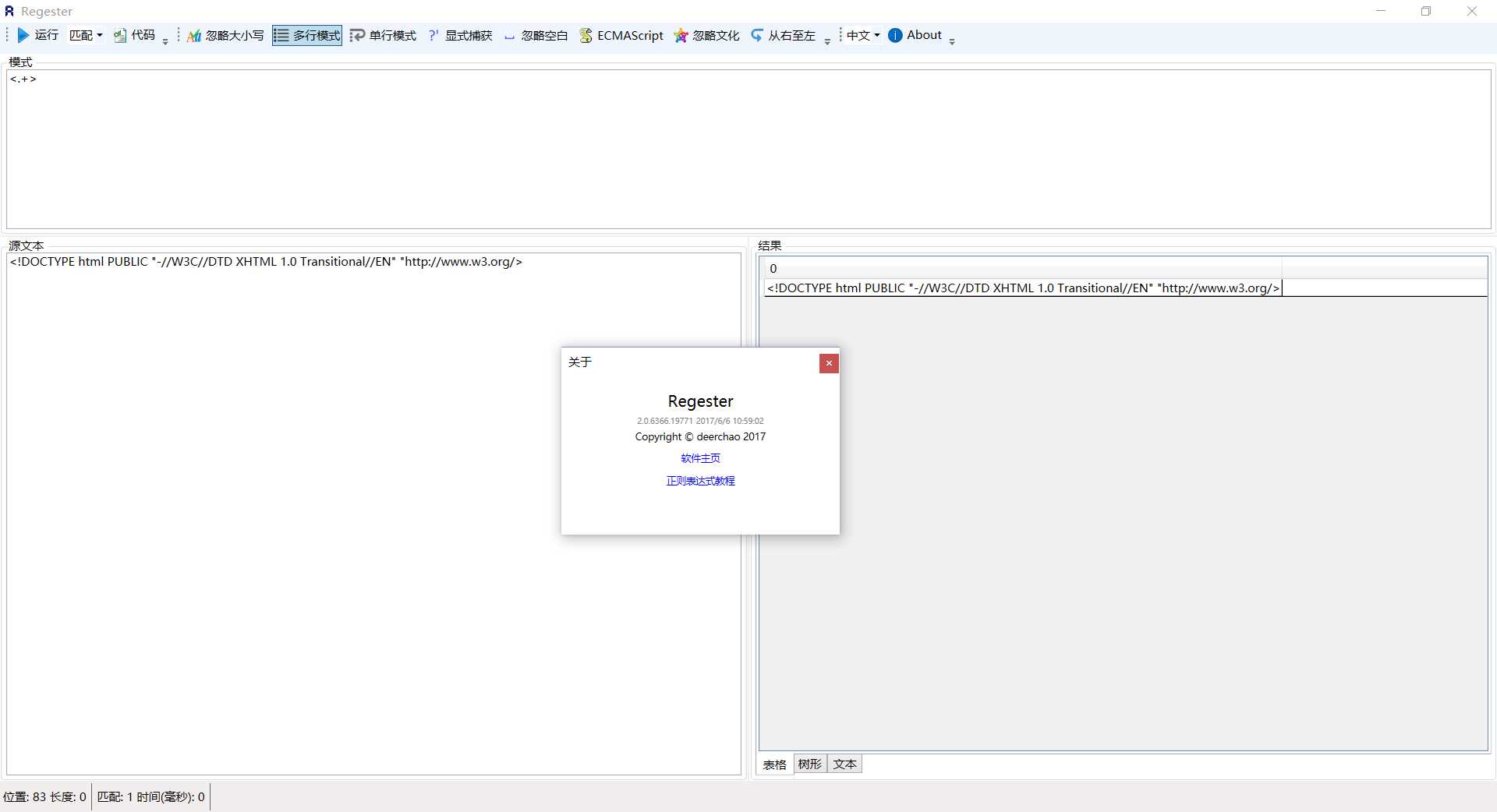Screen dimensions: 1497x812
Task: Open the 正则表达式教程 link
Action: [x=700, y=481]
